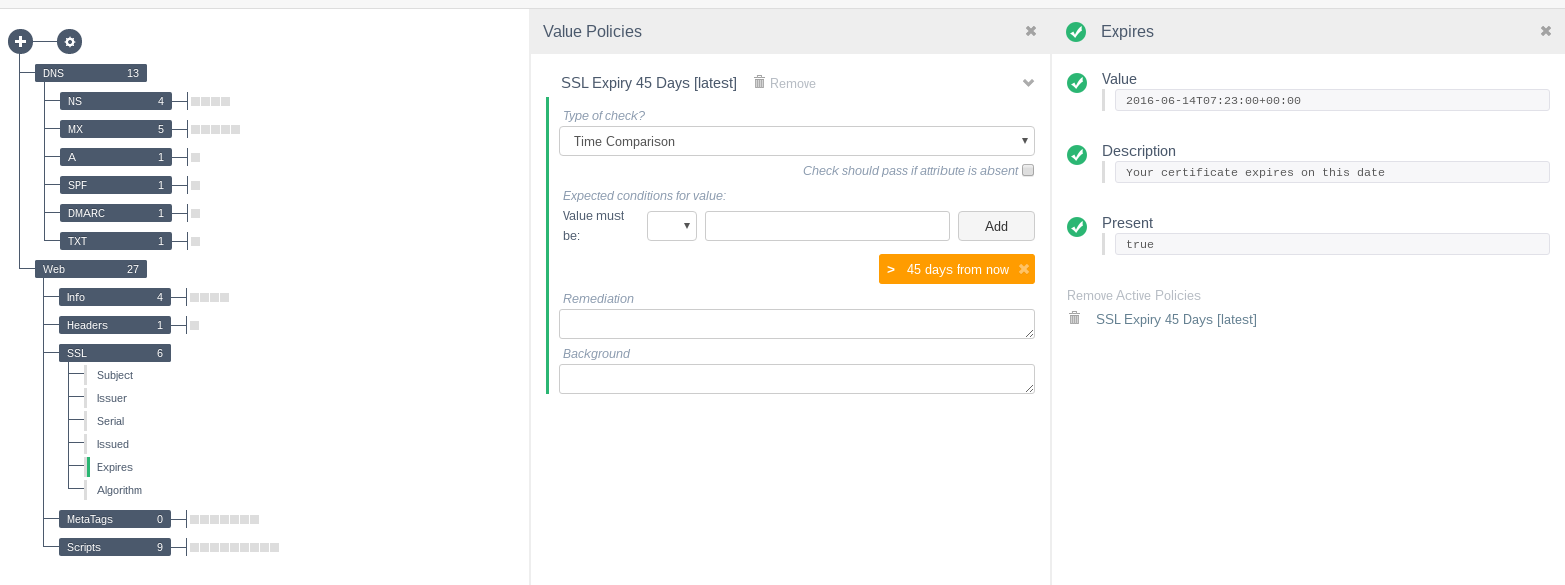The height and width of the screenshot is (585, 1565).
Task: Click the Remediation text area
Action: pyautogui.click(x=797, y=324)
